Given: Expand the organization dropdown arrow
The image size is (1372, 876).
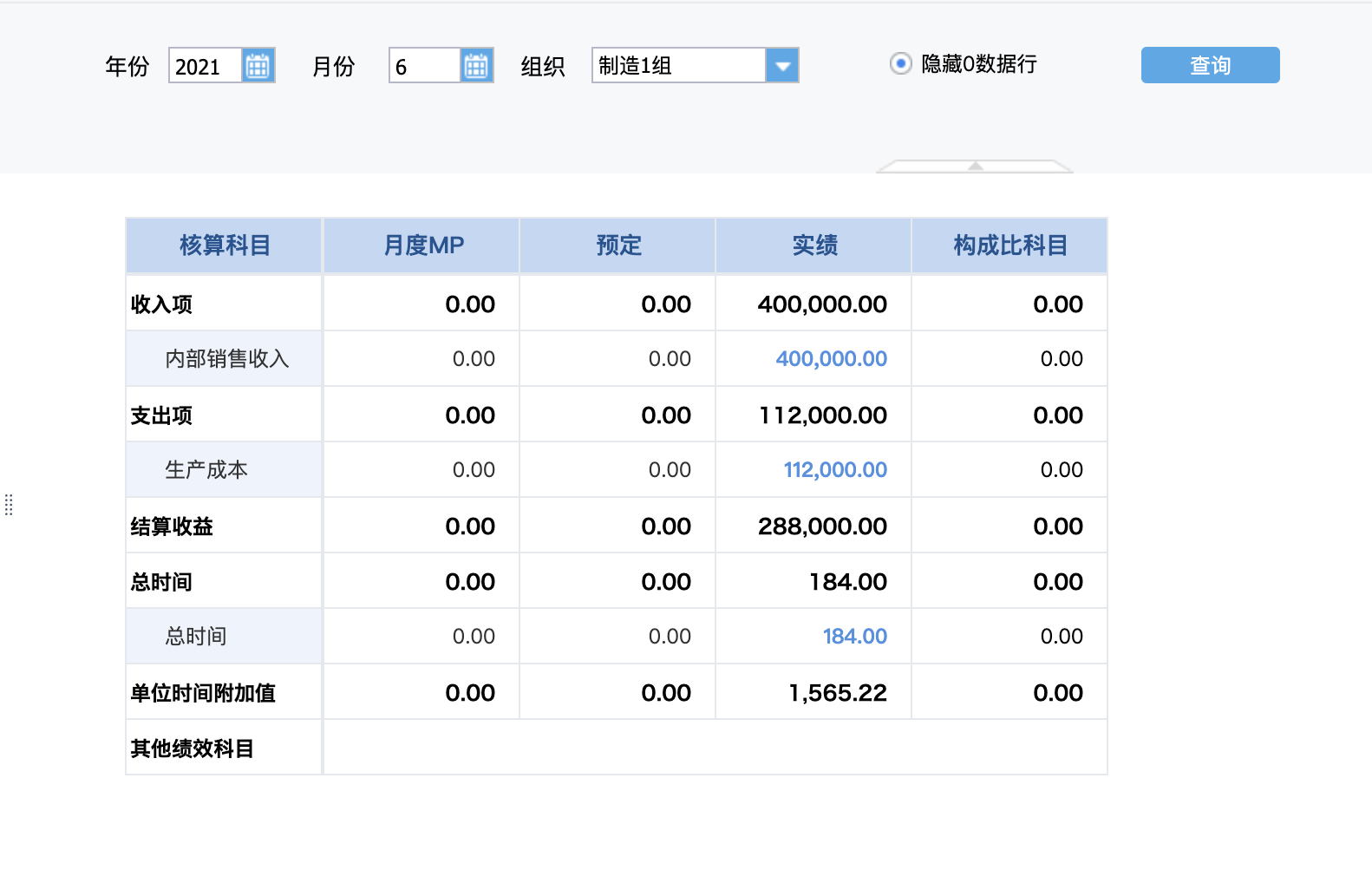Looking at the screenshot, I should pos(781,66).
